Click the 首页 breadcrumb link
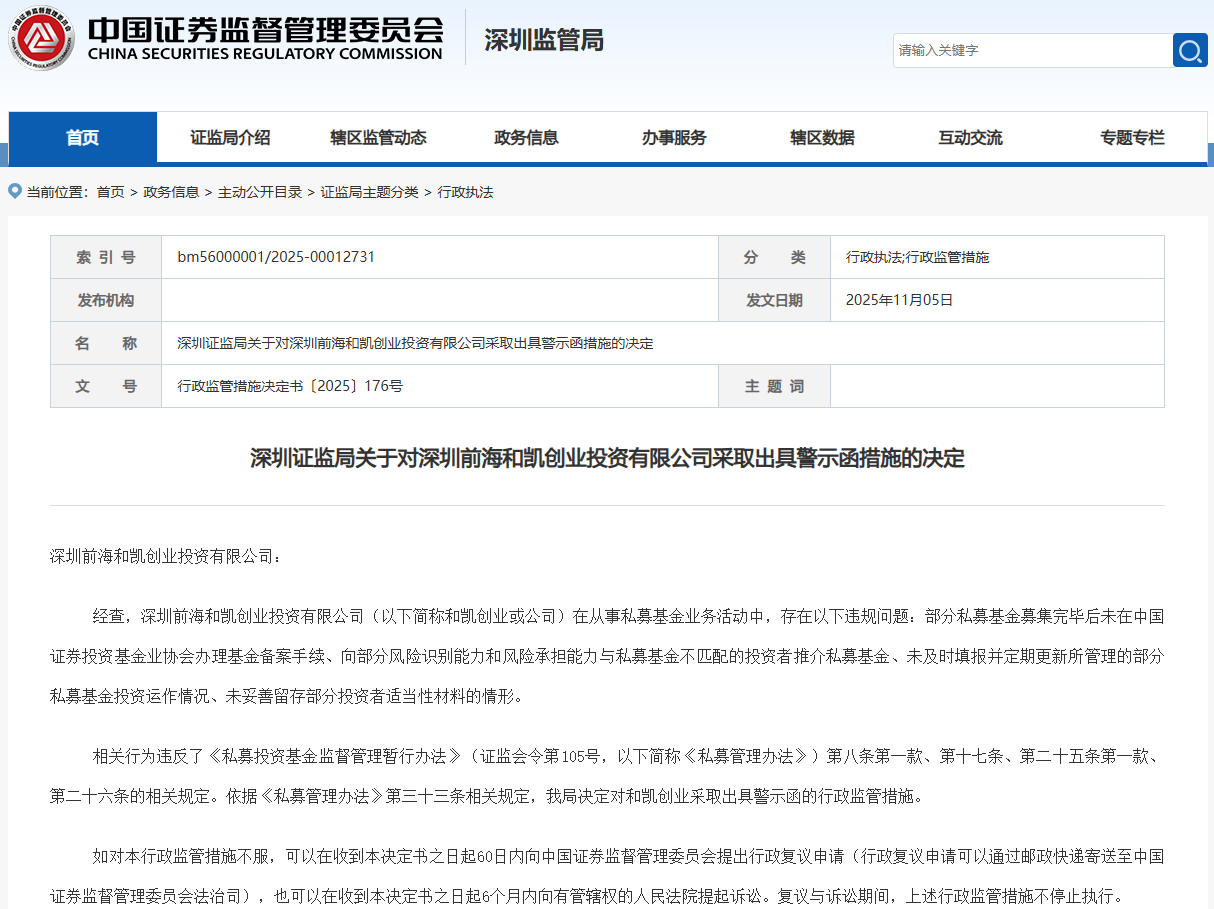 tap(110, 192)
